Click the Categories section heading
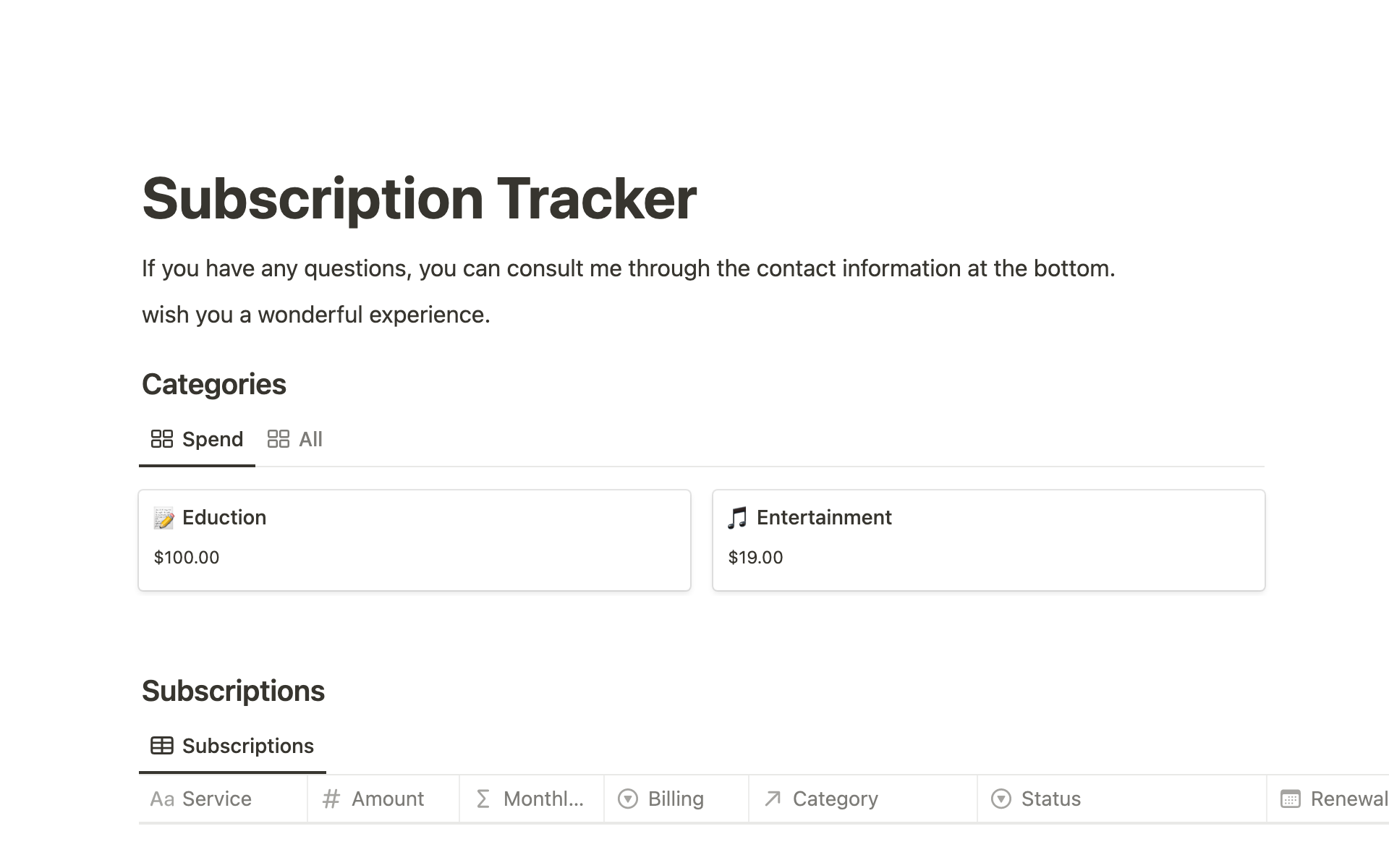 coord(214,384)
